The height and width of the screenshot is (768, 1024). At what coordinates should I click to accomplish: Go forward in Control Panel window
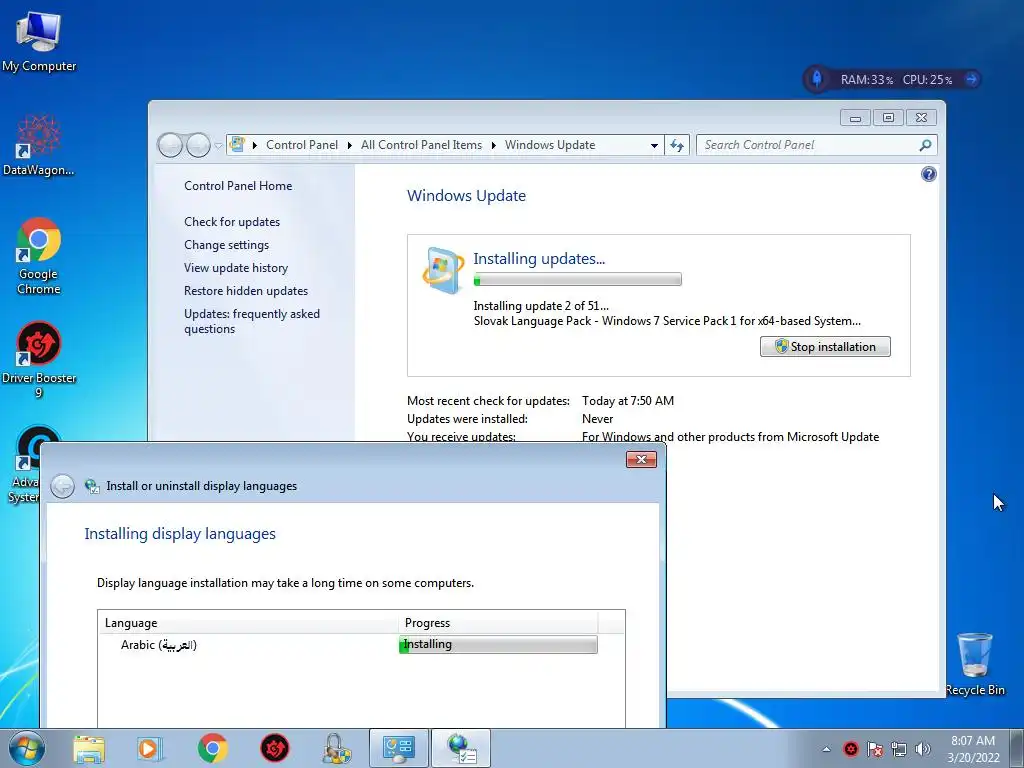tap(198, 145)
